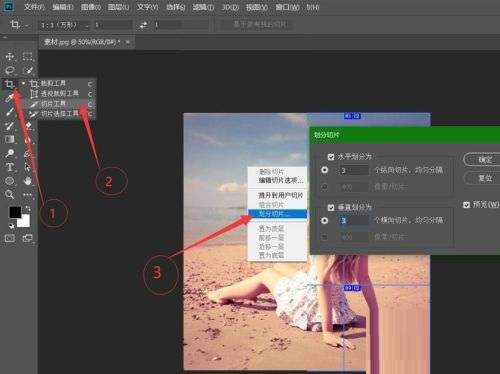Select the Rectangular Marquee tool
500x374 pixels.
click(x=27, y=56)
